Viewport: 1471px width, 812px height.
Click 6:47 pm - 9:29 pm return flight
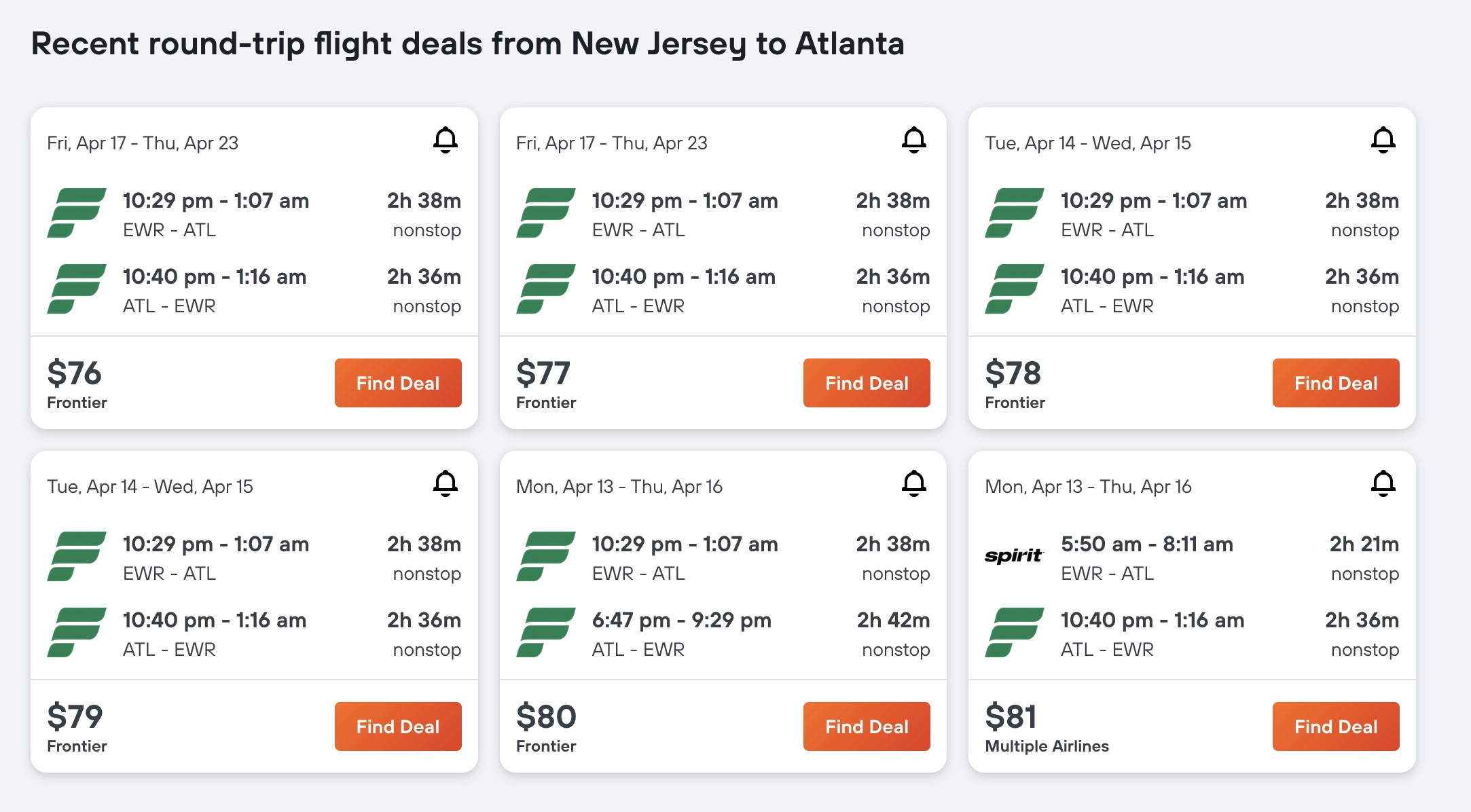coord(681,621)
